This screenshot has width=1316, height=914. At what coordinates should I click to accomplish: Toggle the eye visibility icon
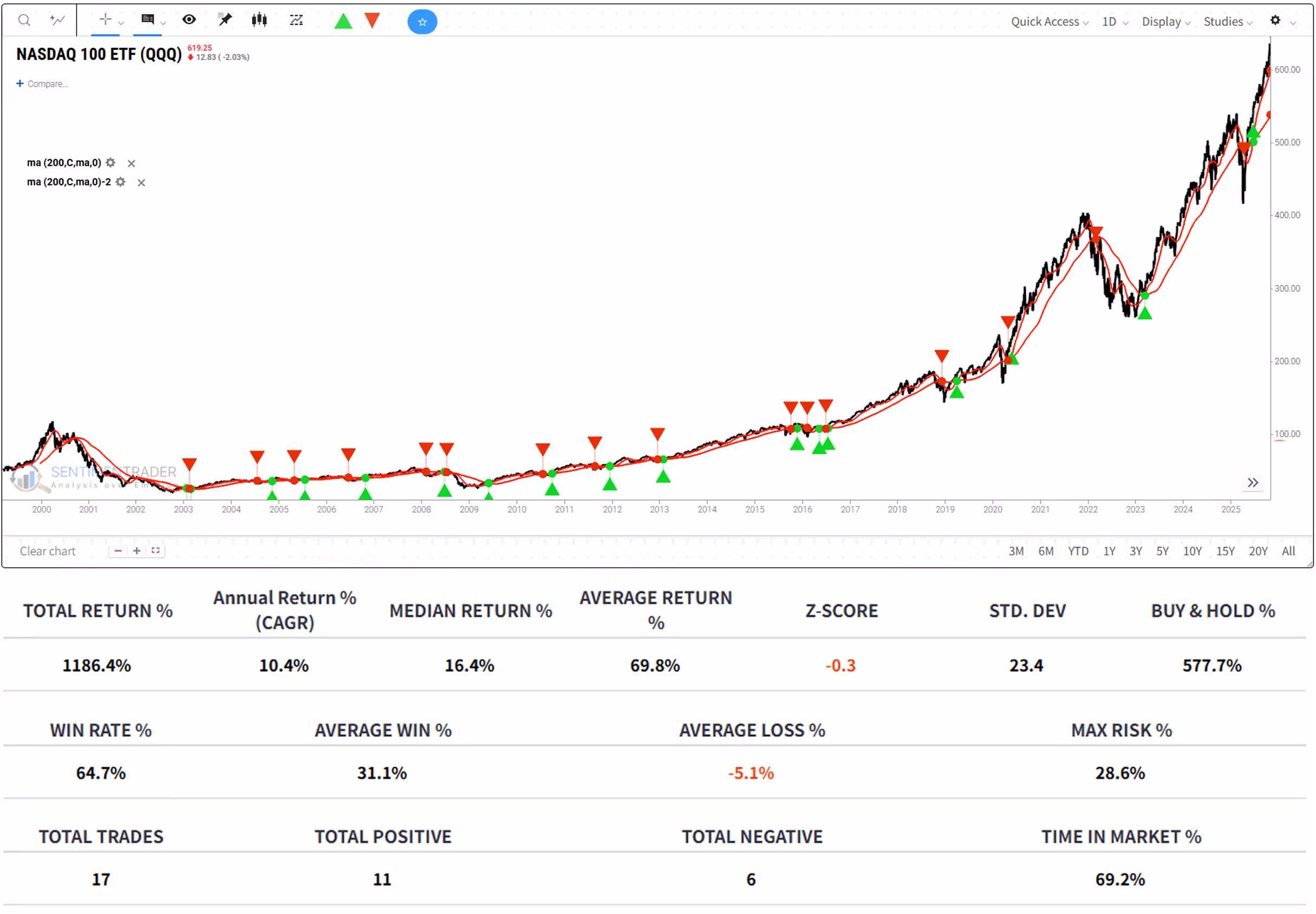189,20
